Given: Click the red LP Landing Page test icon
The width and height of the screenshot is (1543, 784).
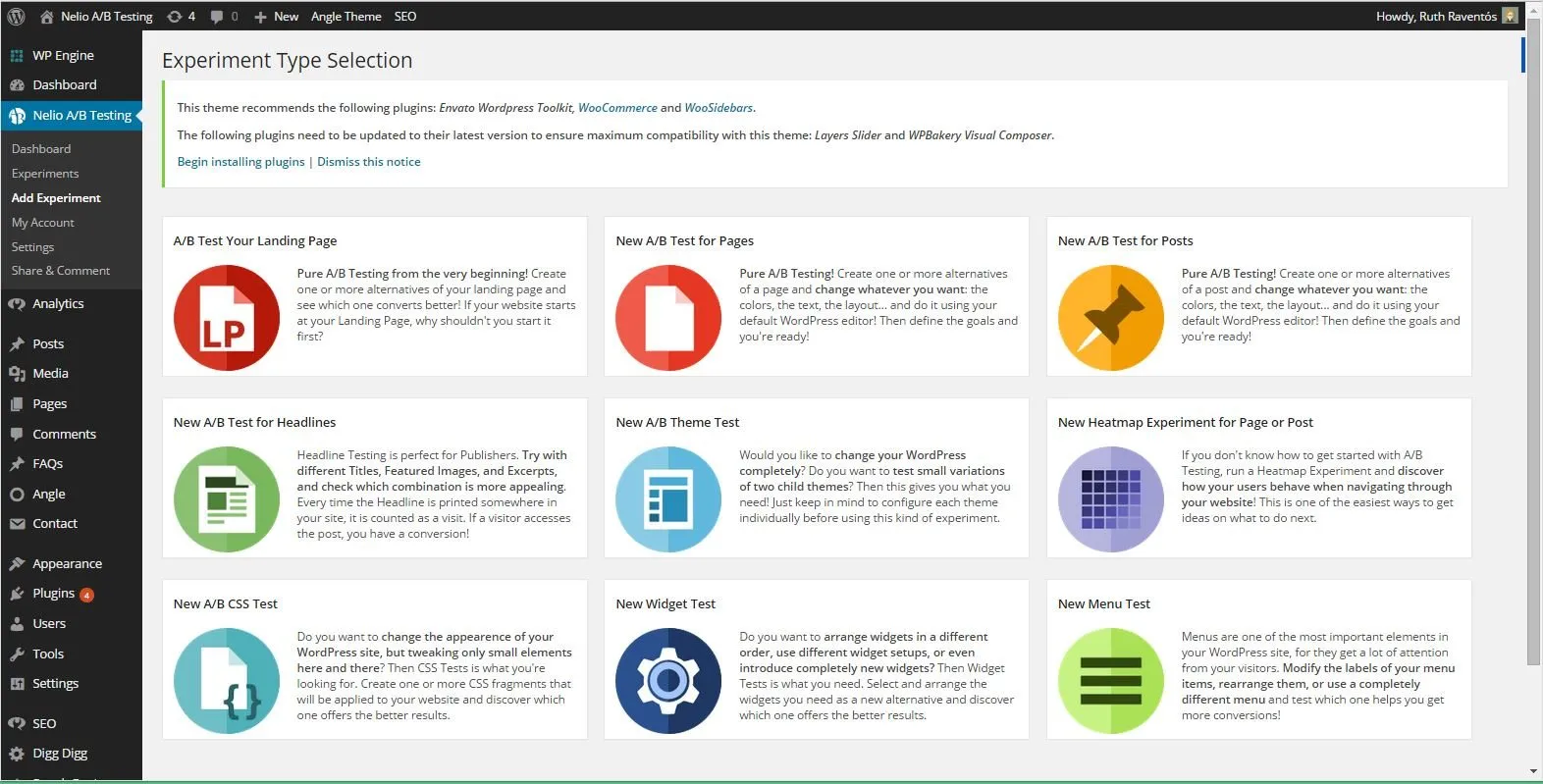Looking at the screenshot, I should pyautogui.click(x=226, y=318).
